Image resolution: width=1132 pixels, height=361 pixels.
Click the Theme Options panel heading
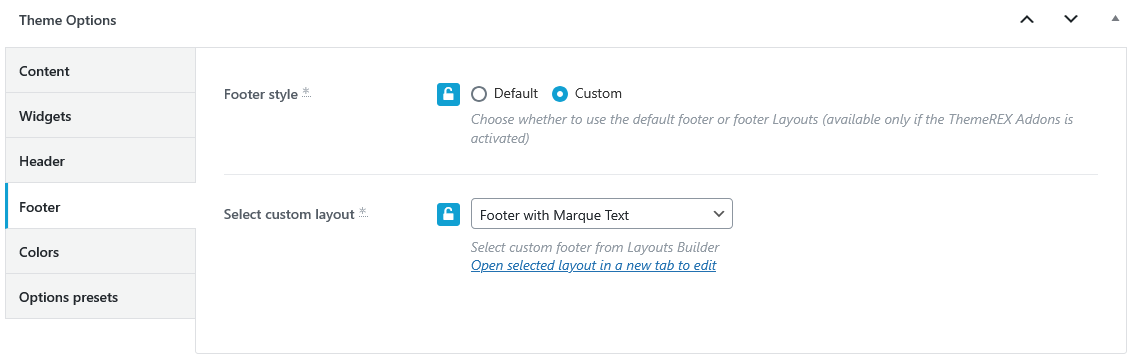[68, 20]
